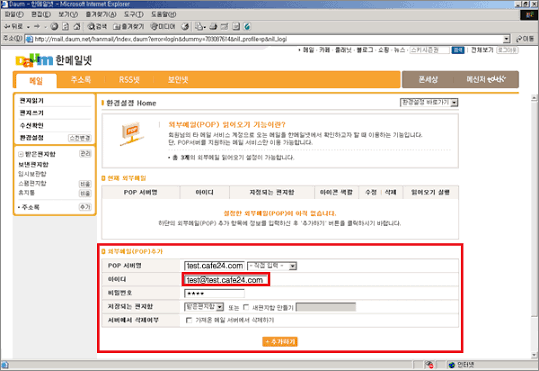Open the 직접 입력 POP server dropdown
Viewport: 539px width, 371px height.
tap(272, 266)
